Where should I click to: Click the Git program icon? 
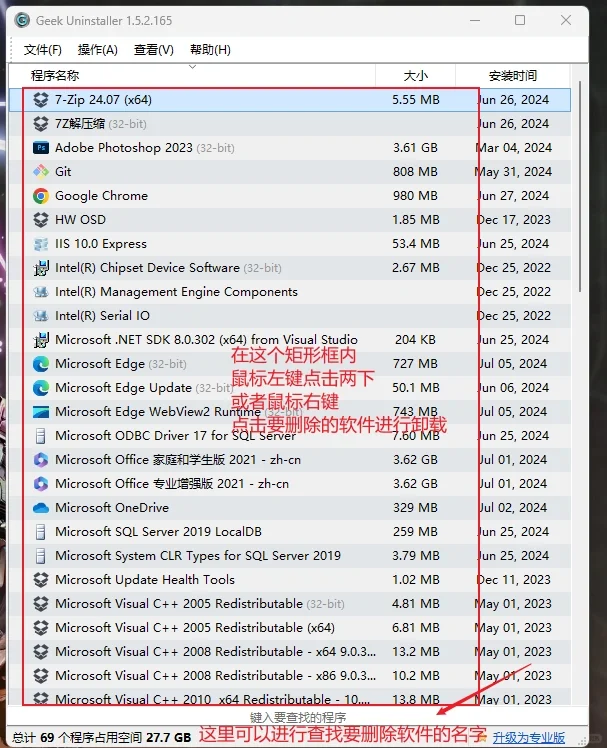pyautogui.click(x=41, y=172)
